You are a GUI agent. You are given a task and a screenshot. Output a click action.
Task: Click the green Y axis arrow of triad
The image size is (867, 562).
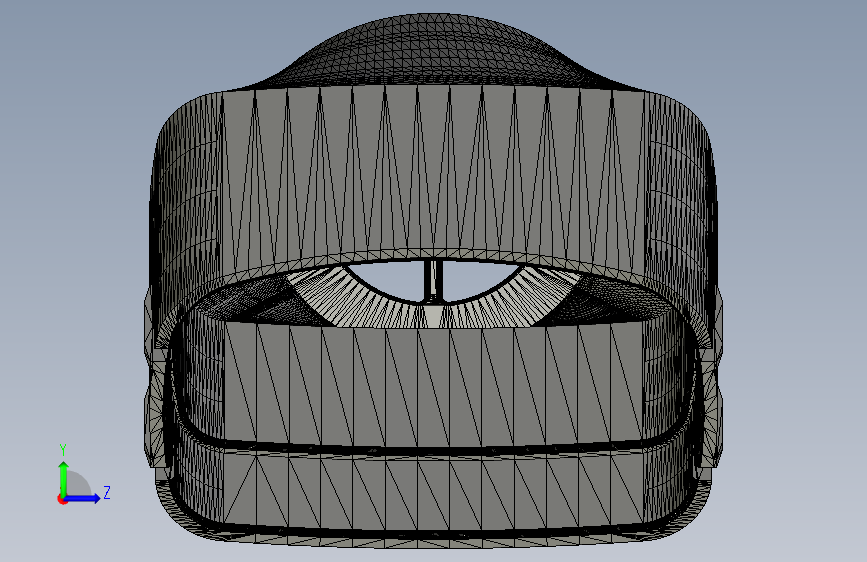pos(64,478)
